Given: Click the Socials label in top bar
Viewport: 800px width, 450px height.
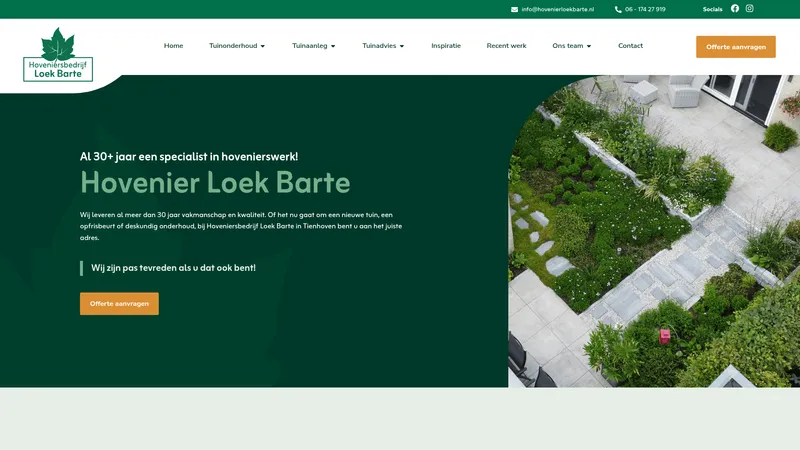Looking at the screenshot, I should tap(712, 9).
